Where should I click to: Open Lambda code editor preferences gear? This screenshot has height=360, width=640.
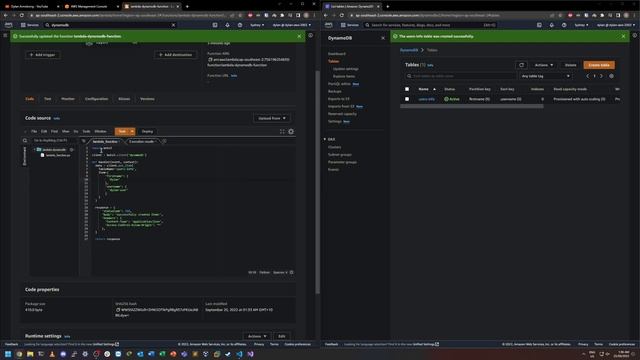coord(291,131)
